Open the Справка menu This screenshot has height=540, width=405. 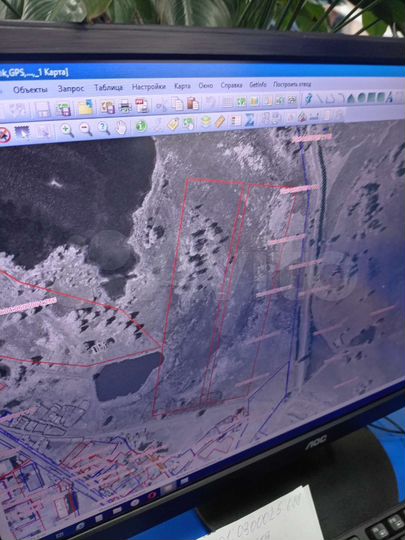click(x=231, y=85)
